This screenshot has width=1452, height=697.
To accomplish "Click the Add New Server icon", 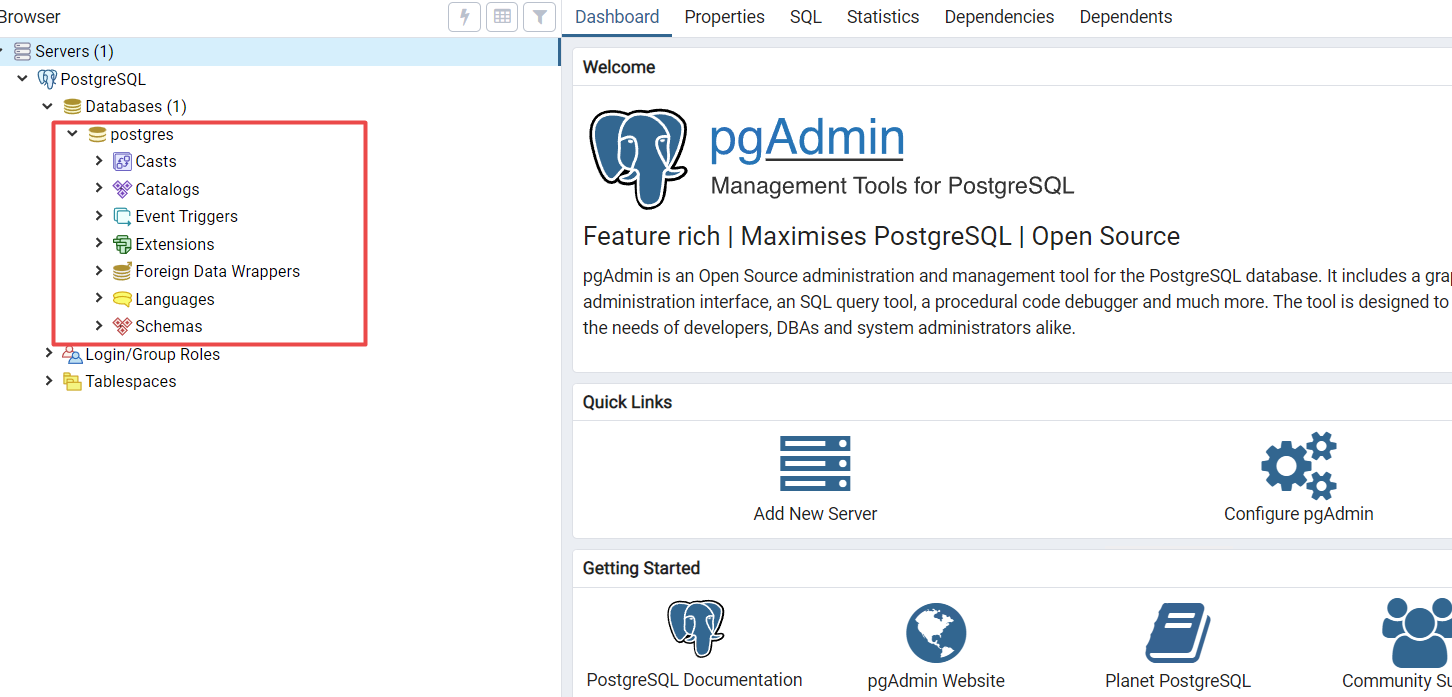I will click(x=815, y=464).
